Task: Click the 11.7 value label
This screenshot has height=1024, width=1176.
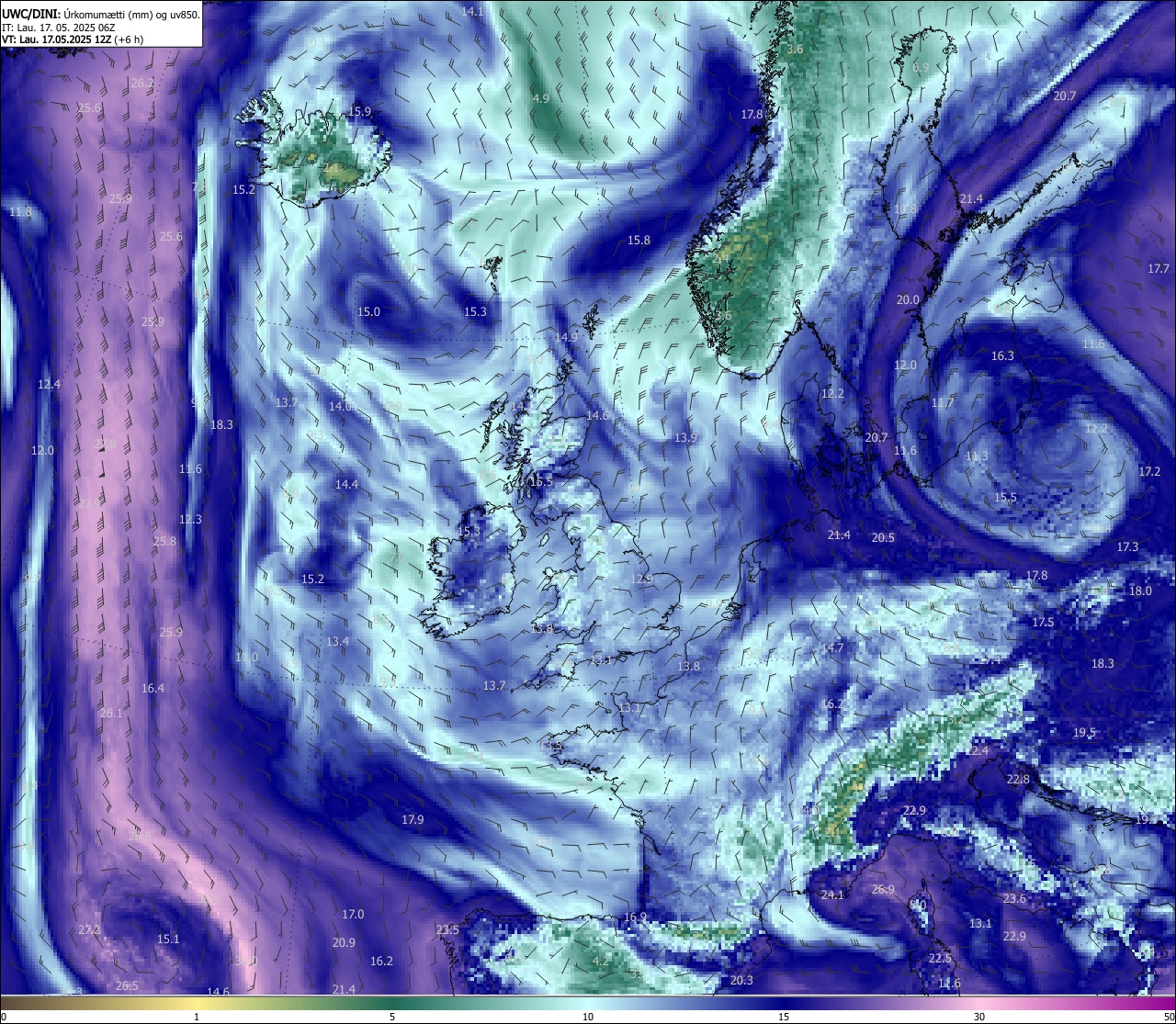Action: (x=943, y=403)
